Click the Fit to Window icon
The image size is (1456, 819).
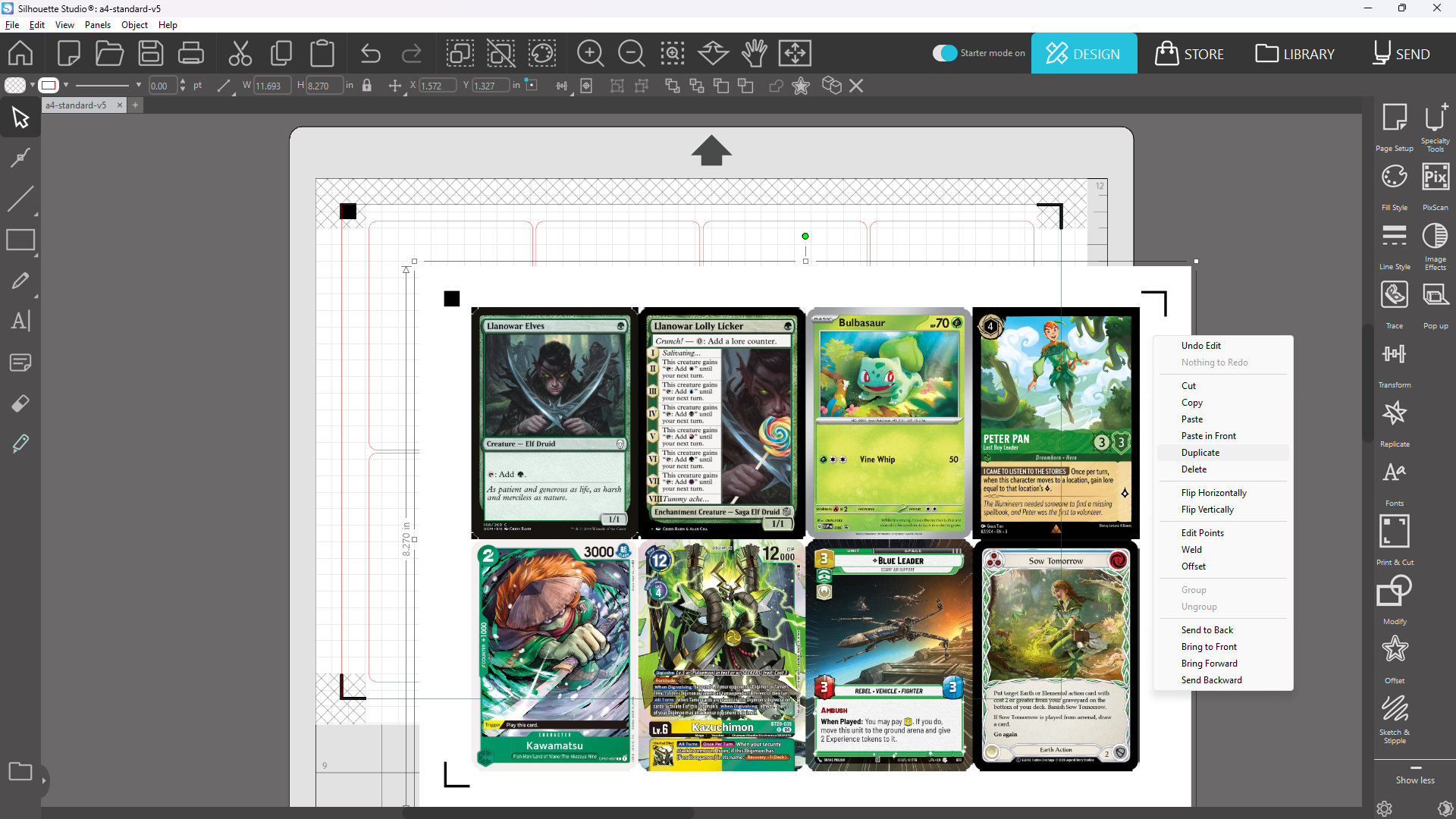pyautogui.click(x=795, y=53)
